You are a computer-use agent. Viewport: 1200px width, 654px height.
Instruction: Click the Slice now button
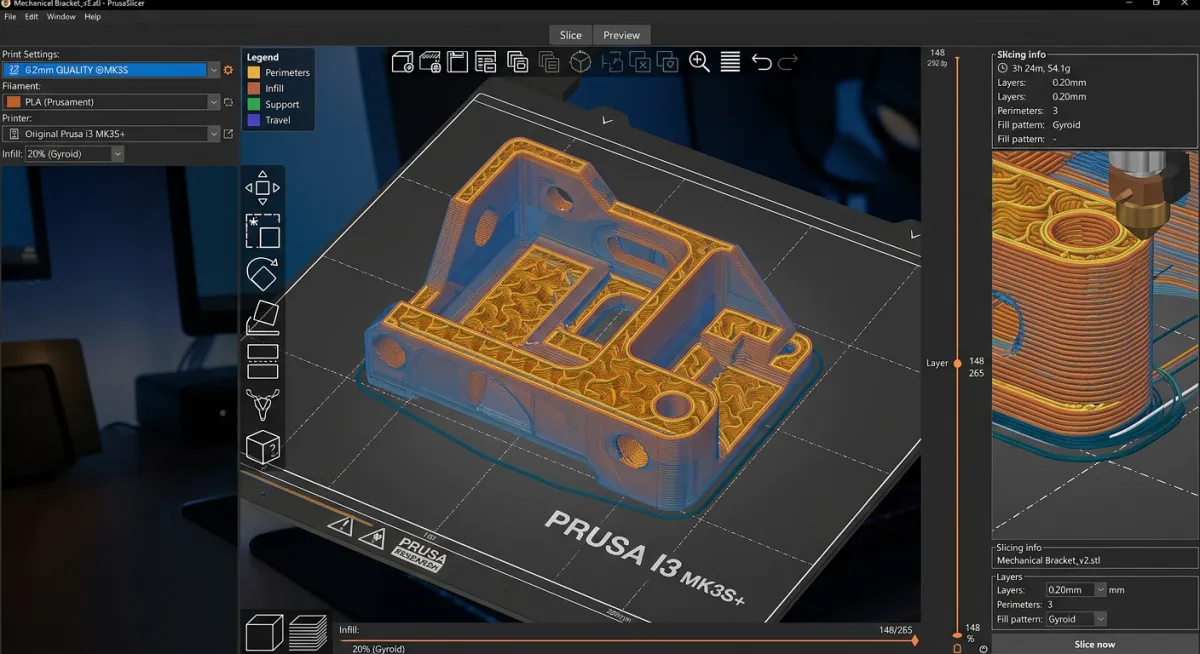tap(1095, 644)
